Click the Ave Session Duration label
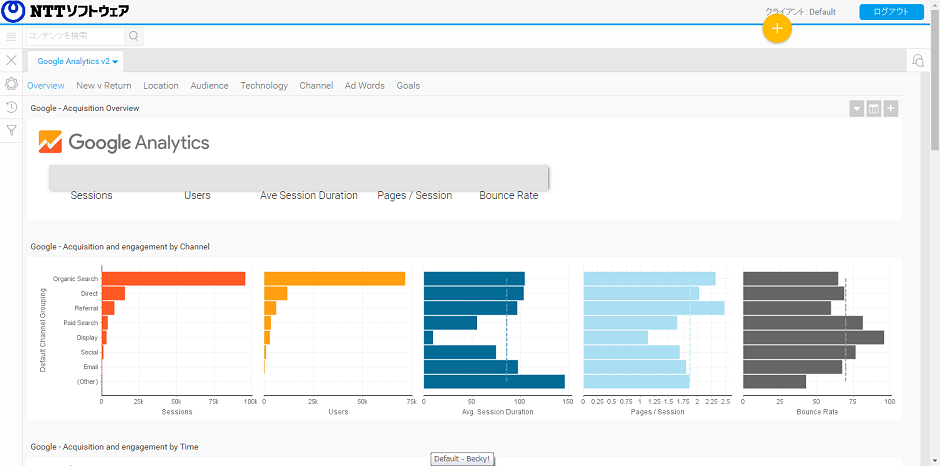The height and width of the screenshot is (466, 940). [x=309, y=196]
